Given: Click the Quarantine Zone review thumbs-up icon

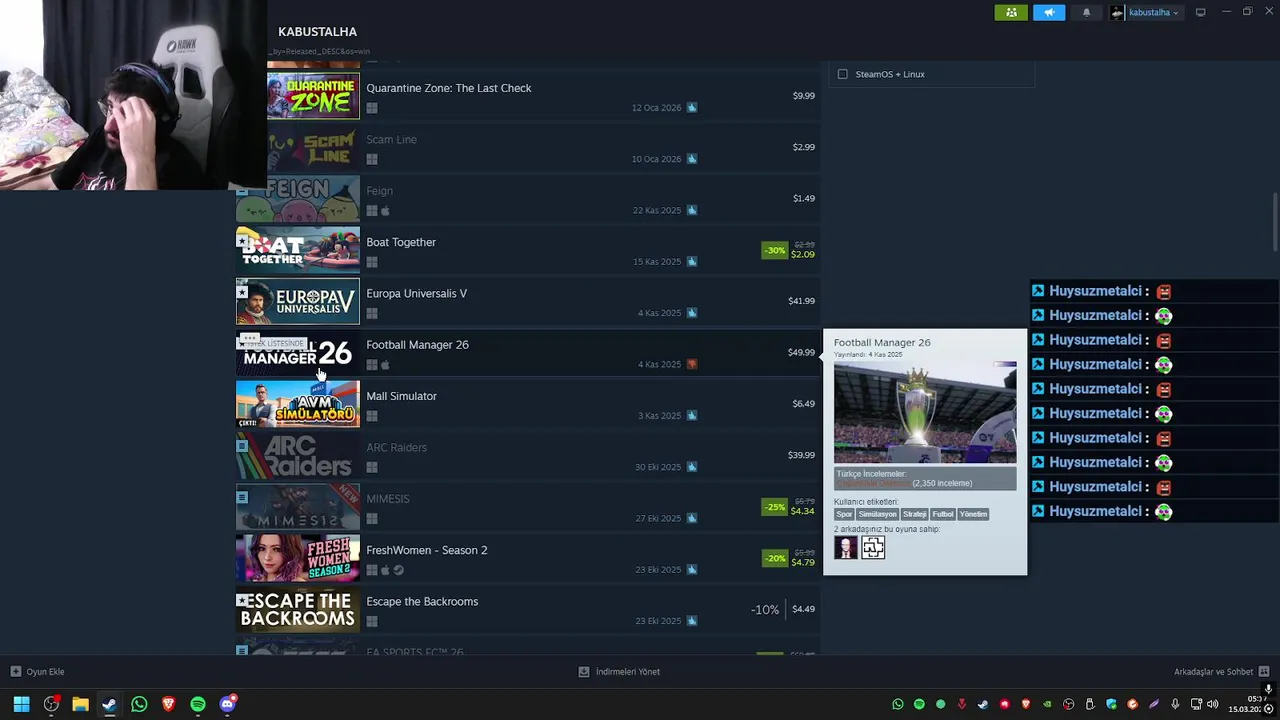Looking at the screenshot, I should 691,107.
